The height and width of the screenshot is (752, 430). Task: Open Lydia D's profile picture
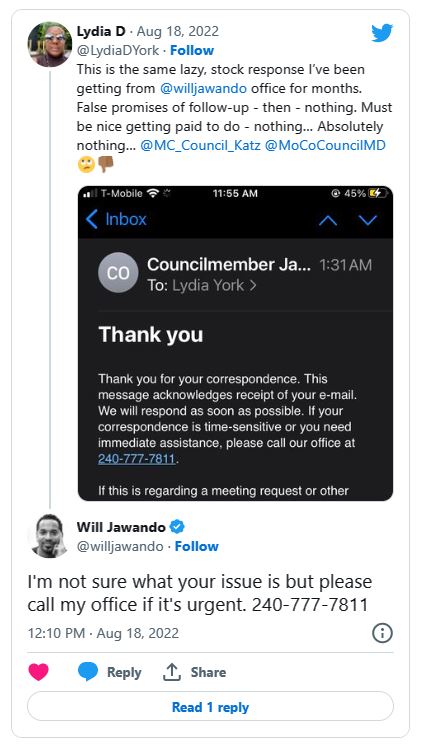pyautogui.click(x=50, y=44)
